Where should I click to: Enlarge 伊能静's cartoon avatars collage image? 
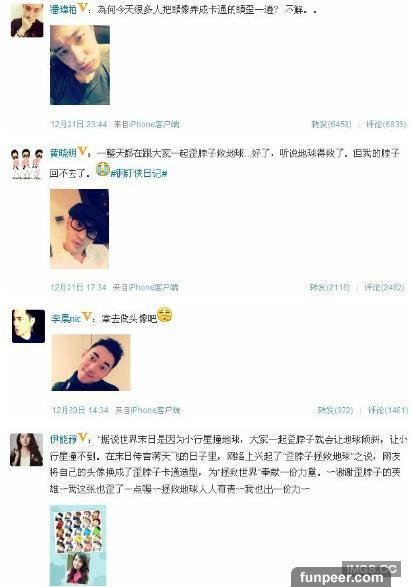[x=78, y=545]
